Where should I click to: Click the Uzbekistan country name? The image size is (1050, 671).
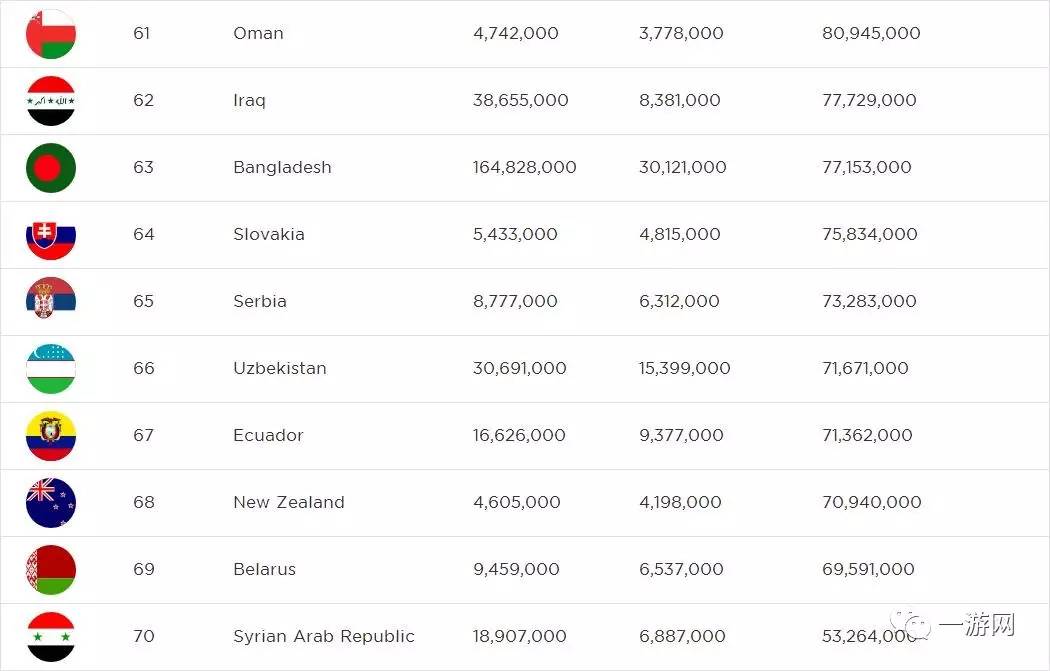[x=280, y=369]
